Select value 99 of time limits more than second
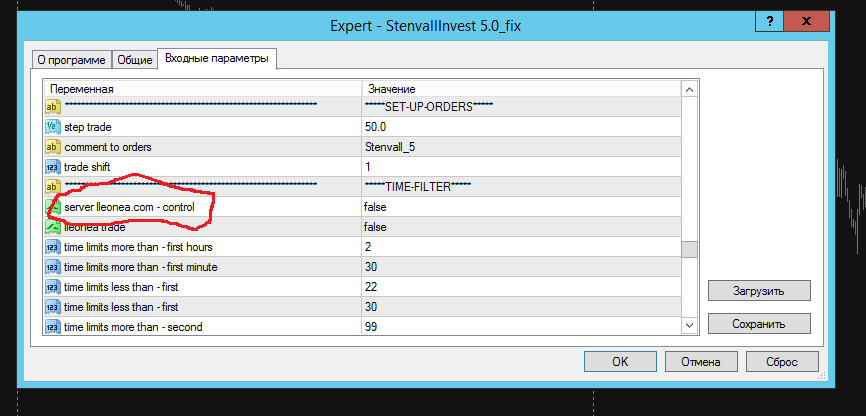The width and height of the screenshot is (866, 416). [522, 327]
